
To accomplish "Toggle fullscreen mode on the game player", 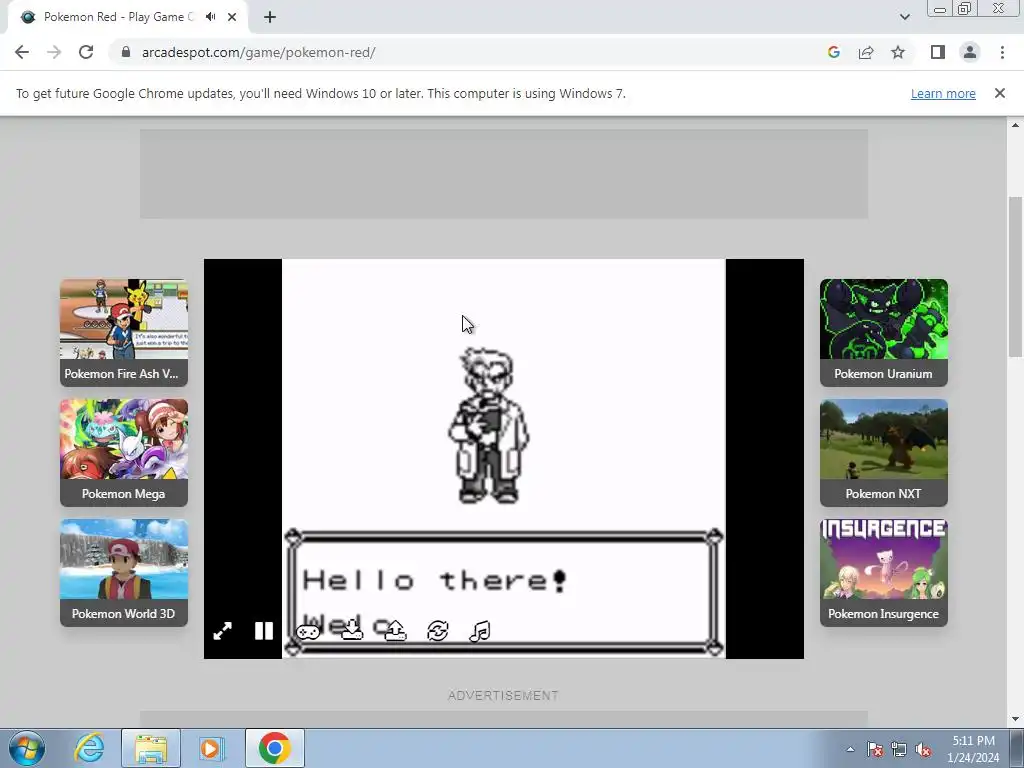I will [x=222, y=631].
